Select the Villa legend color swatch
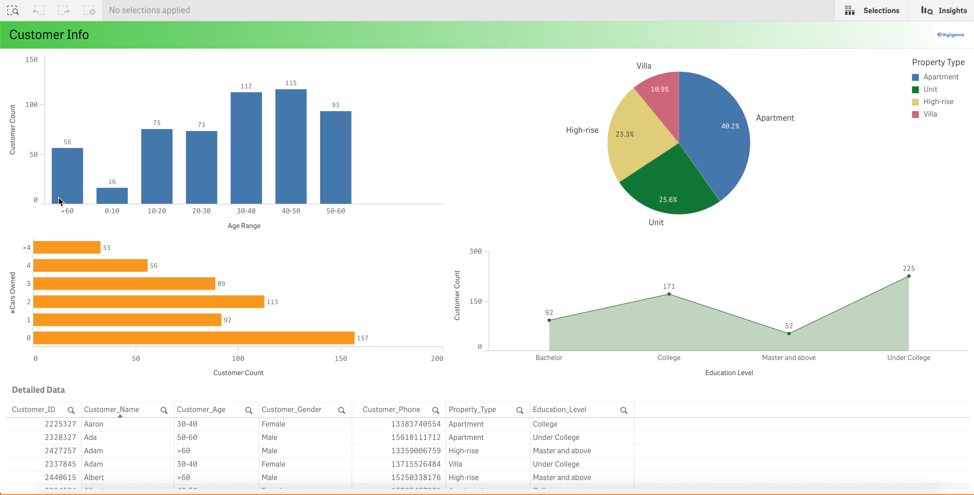The width and height of the screenshot is (974, 495). [x=915, y=115]
